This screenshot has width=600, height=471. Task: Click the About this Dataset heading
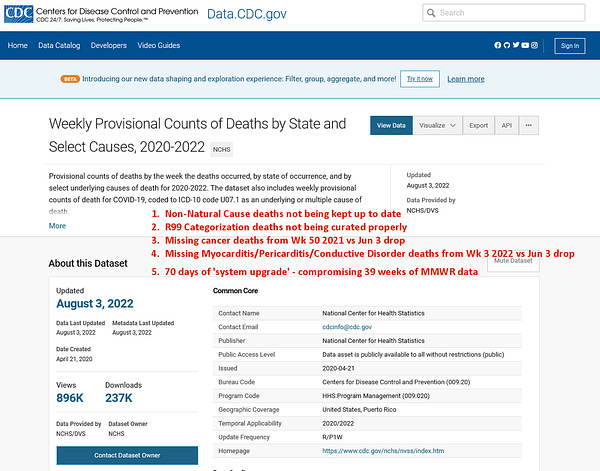(88, 263)
